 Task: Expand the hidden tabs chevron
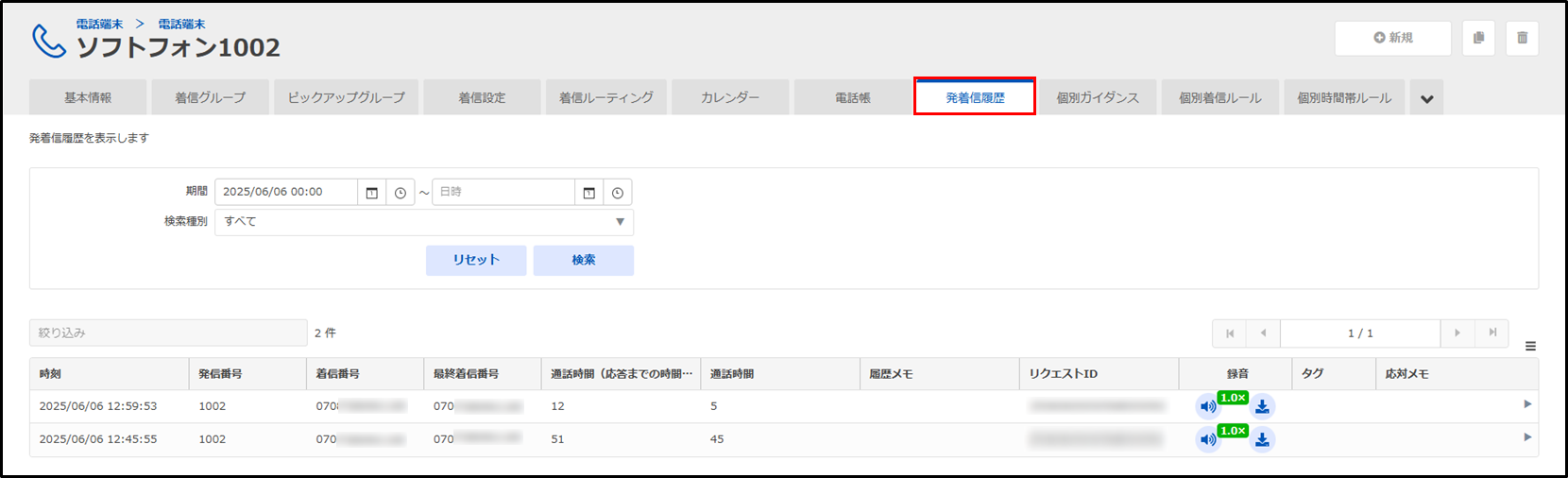tap(1426, 98)
